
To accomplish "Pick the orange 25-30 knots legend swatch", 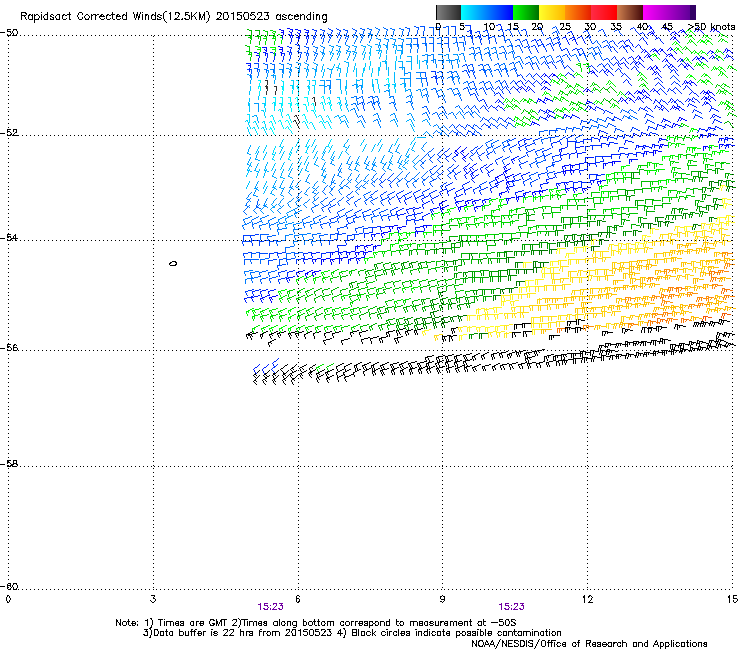I will click(x=578, y=12).
